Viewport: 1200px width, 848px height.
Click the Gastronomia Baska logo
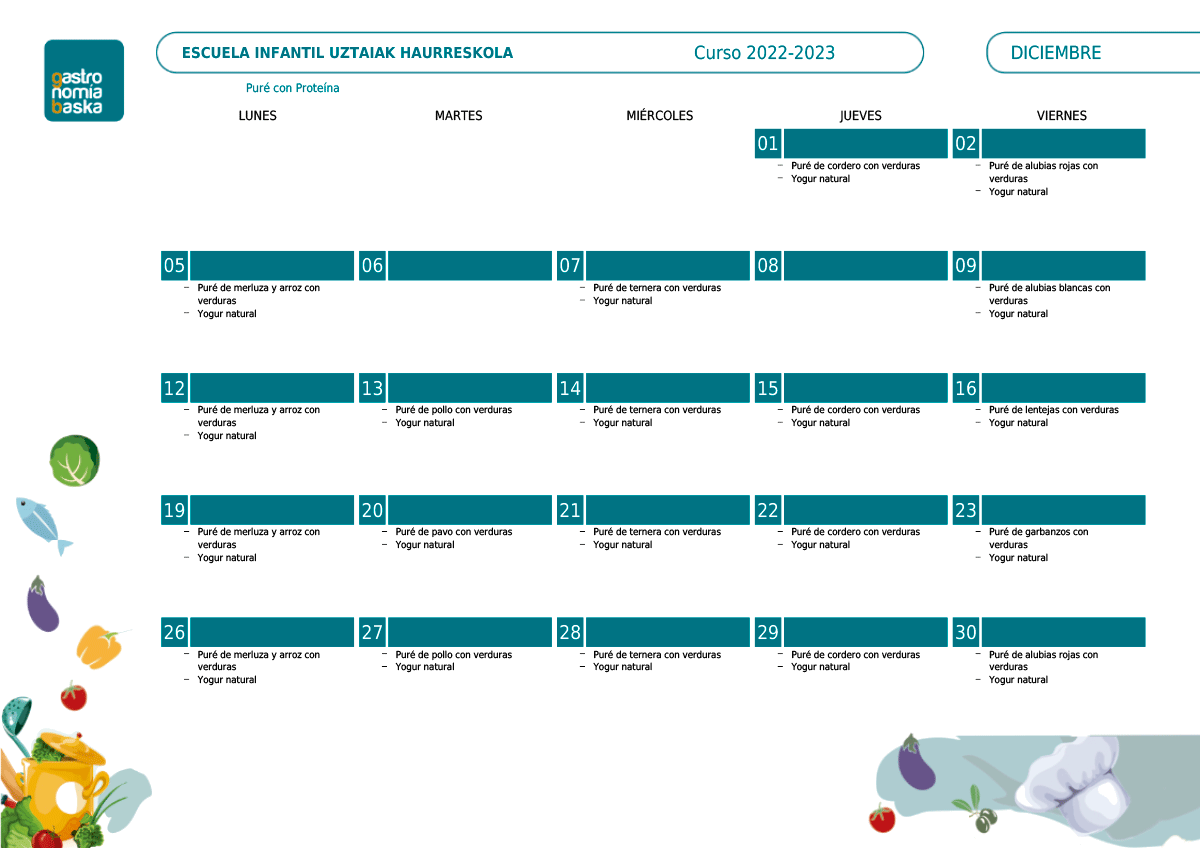84,81
